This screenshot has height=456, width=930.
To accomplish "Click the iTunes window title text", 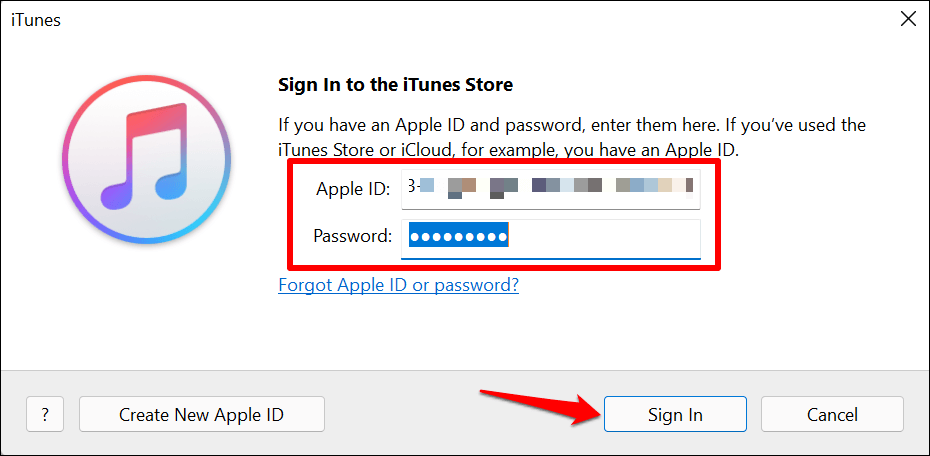I will pyautogui.click(x=37, y=20).
